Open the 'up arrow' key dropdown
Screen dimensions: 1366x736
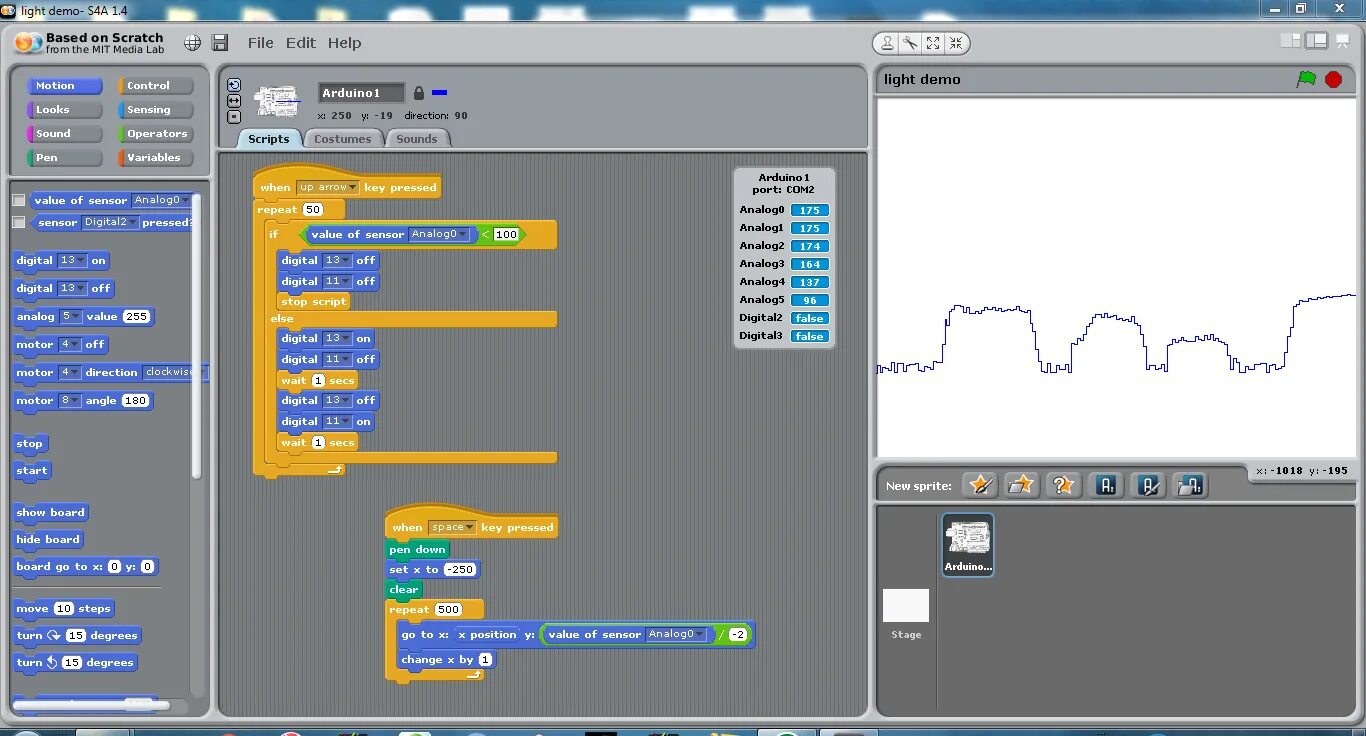click(x=328, y=187)
